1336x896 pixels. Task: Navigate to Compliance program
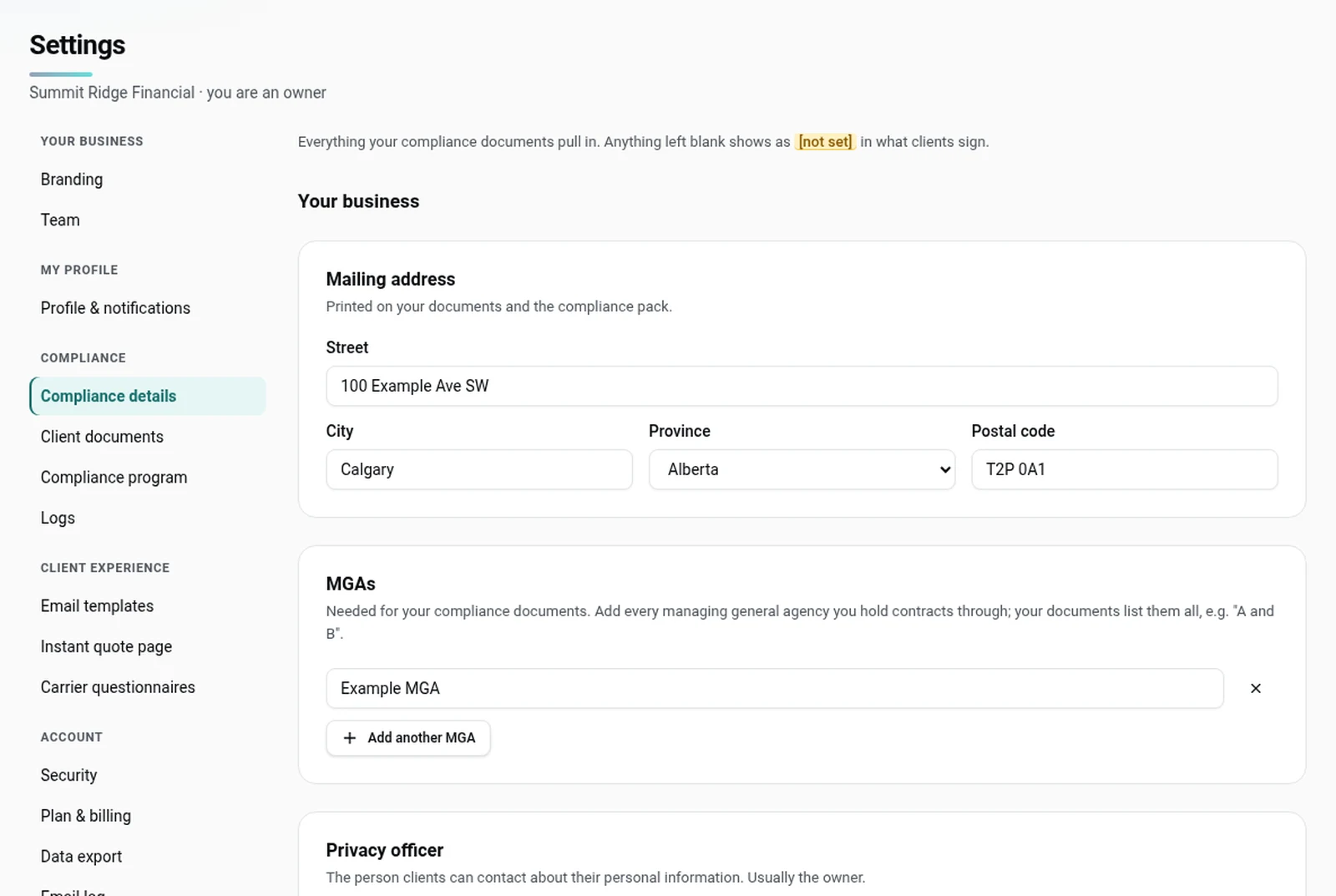pos(114,478)
